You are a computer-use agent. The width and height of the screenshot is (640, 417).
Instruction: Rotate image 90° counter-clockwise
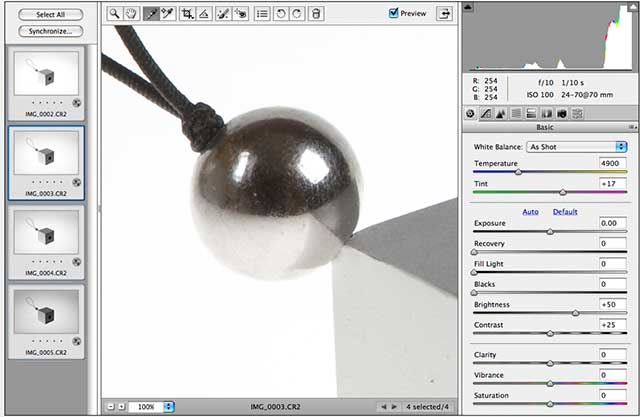(x=281, y=13)
